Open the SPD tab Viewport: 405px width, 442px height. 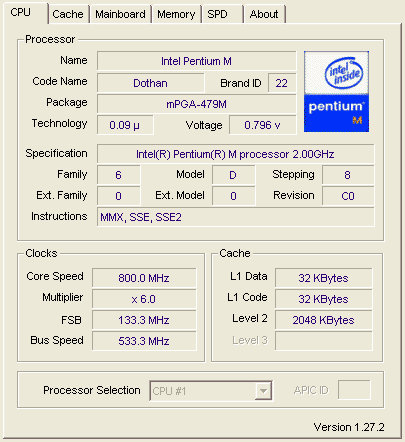tap(222, 14)
